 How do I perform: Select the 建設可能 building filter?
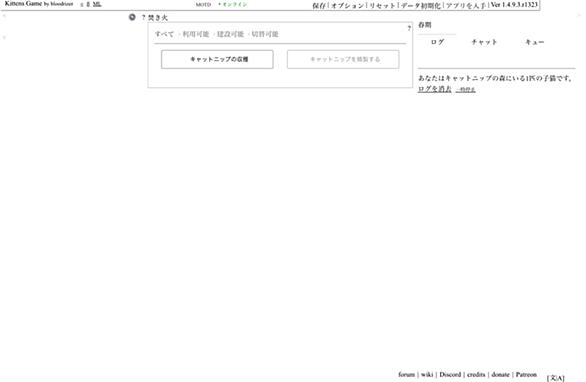[230, 34]
